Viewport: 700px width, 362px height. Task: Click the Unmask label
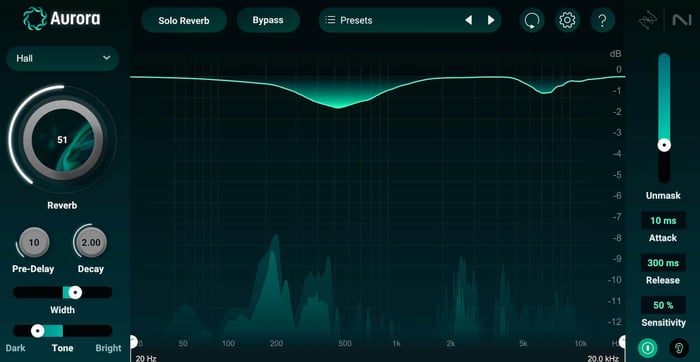tap(663, 196)
